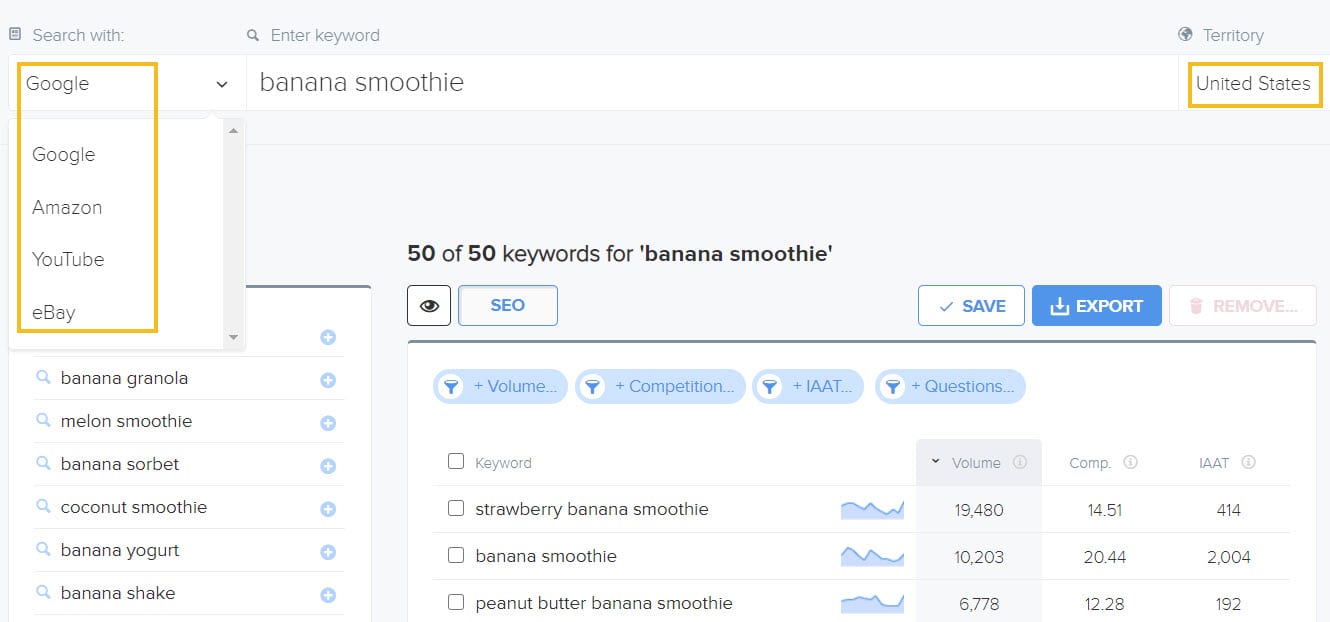The width and height of the screenshot is (1330, 622).
Task: Select Amazon from the search engine list
Action: pos(66,207)
